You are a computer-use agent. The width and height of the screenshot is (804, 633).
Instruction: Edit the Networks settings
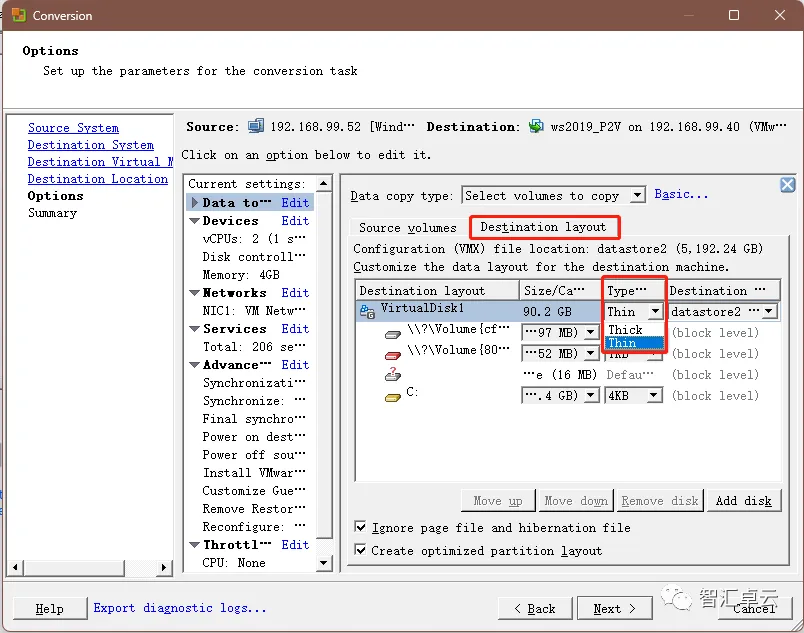[295, 293]
